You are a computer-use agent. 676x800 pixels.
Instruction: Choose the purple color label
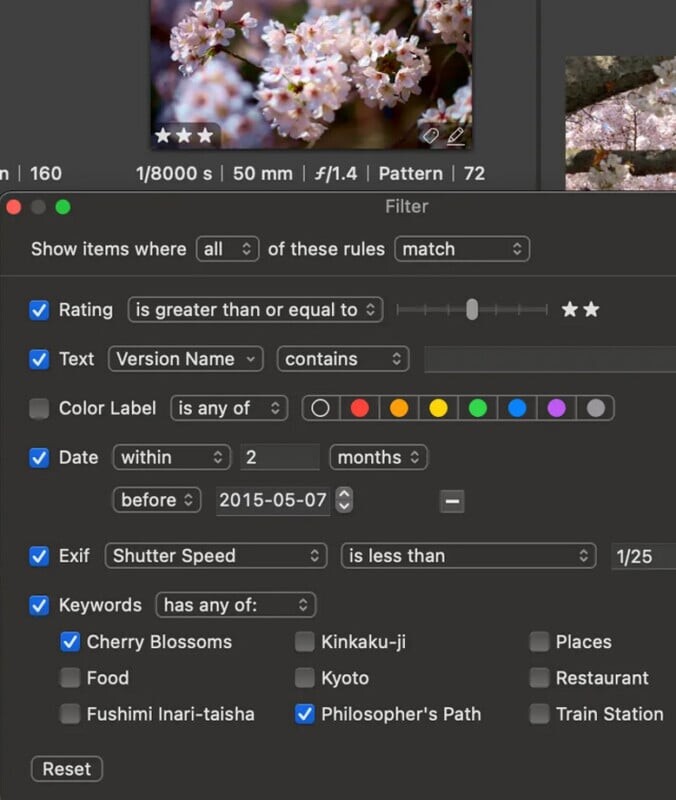(x=557, y=408)
